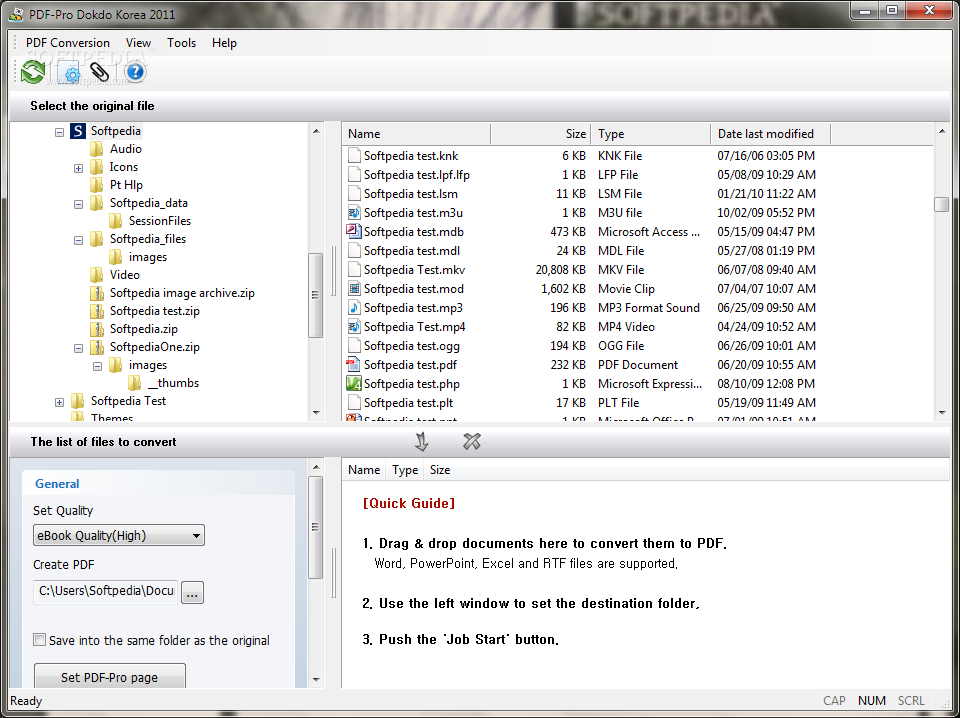Viewport: 960px width, 718px height.
Task: Click the Softpedia test.knk blank file icon
Action: click(353, 155)
